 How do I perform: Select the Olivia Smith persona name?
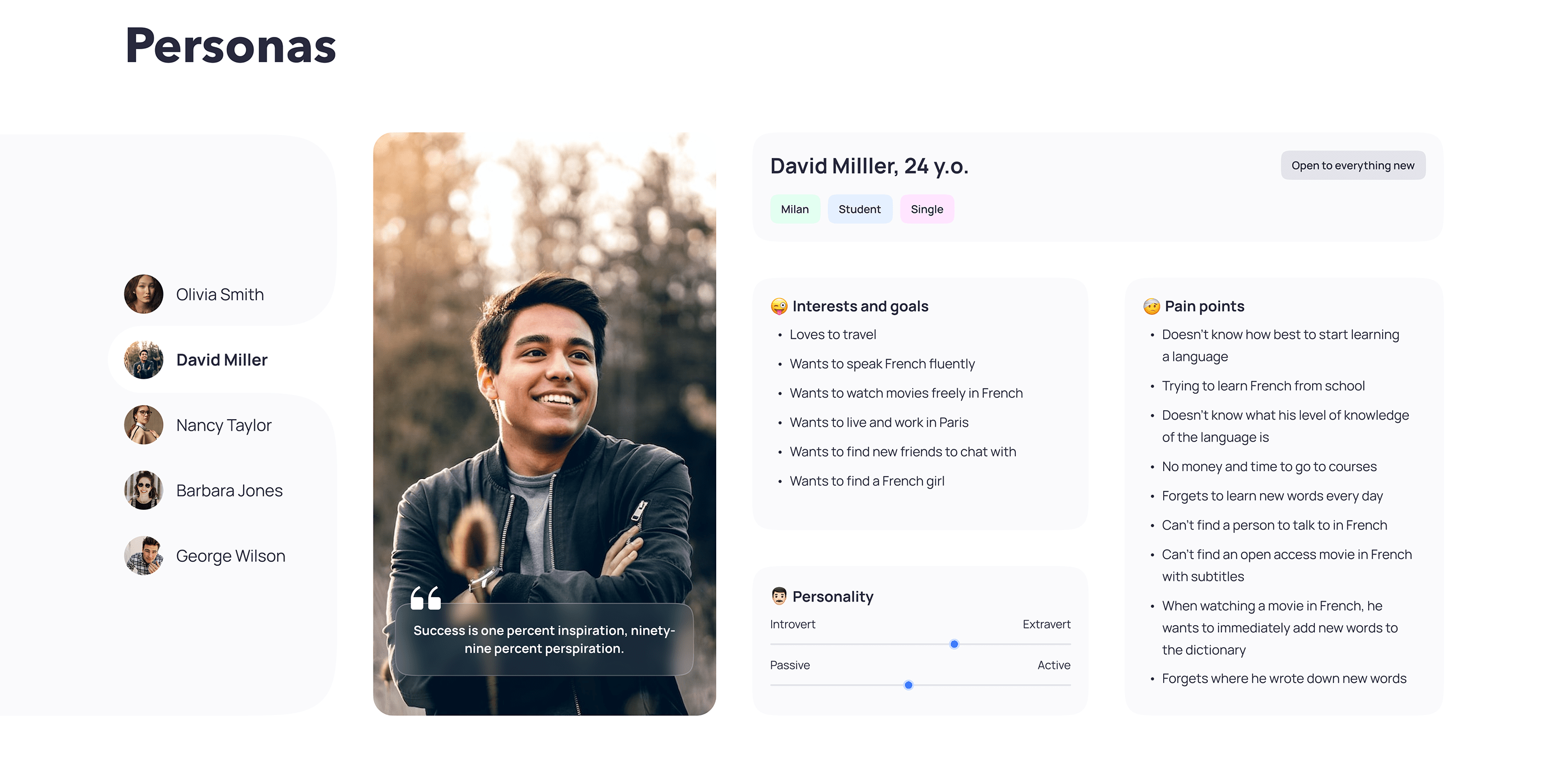click(220, 294)
